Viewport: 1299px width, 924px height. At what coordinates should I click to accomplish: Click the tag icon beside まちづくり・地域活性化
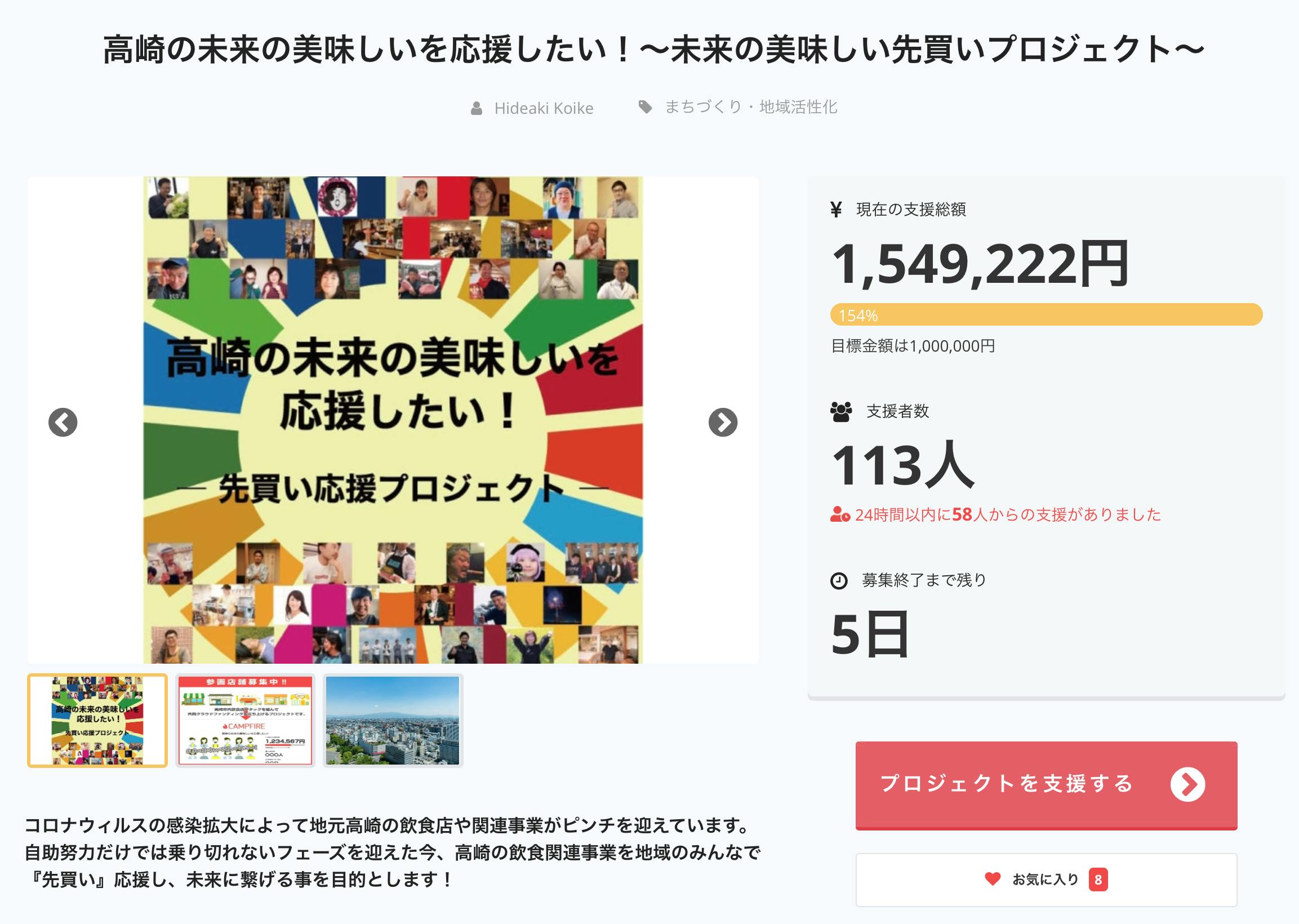(645, 106)
